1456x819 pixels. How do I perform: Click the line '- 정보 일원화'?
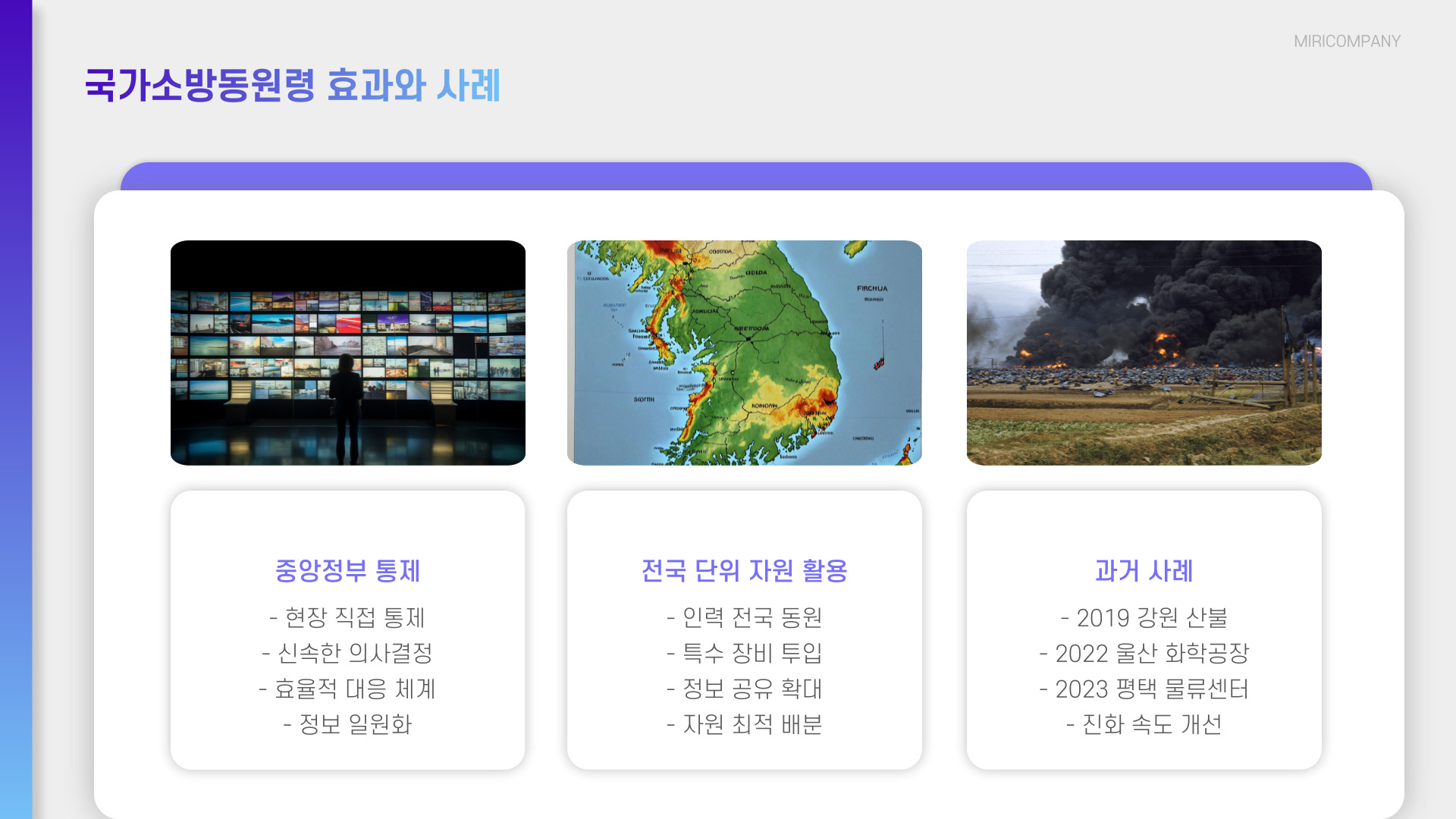(347, 724)
